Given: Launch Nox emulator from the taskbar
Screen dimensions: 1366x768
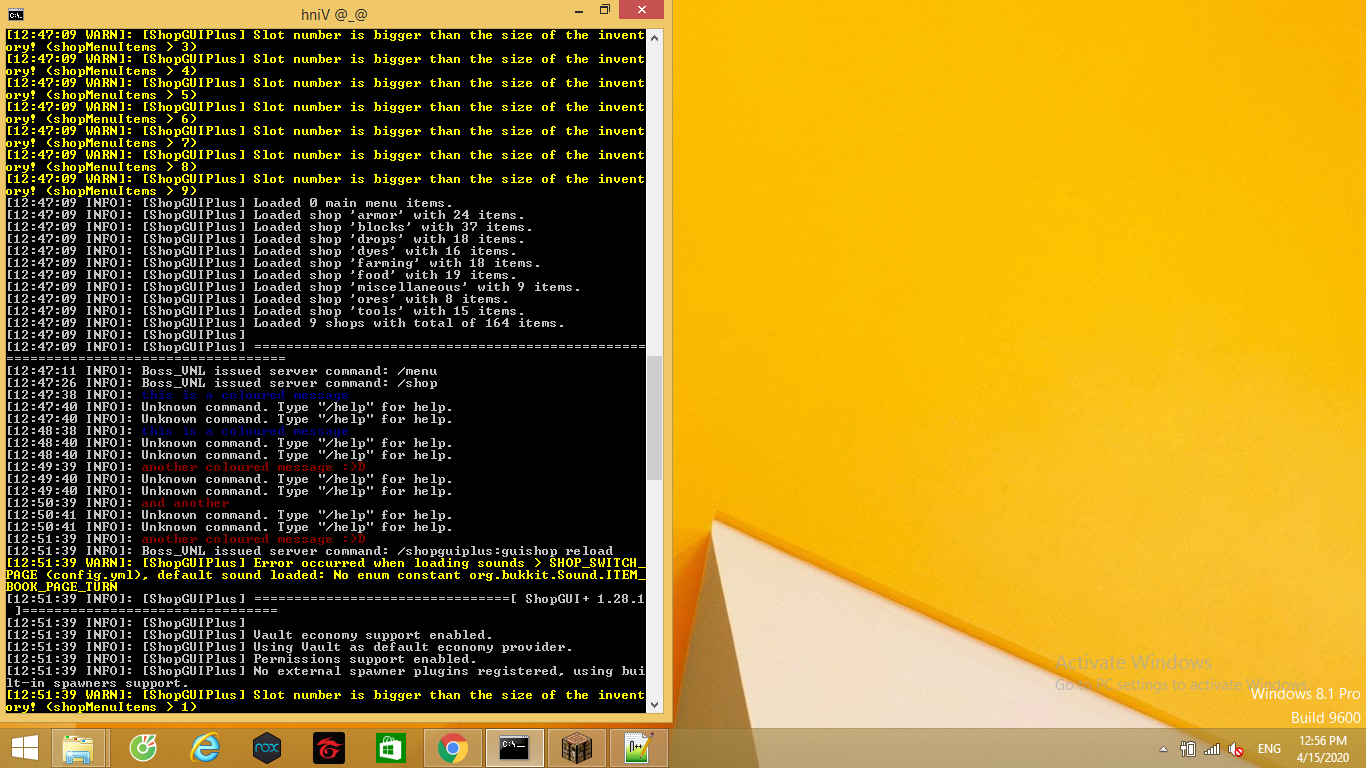Looking at the screenshot, I should (x=267, y=748).
